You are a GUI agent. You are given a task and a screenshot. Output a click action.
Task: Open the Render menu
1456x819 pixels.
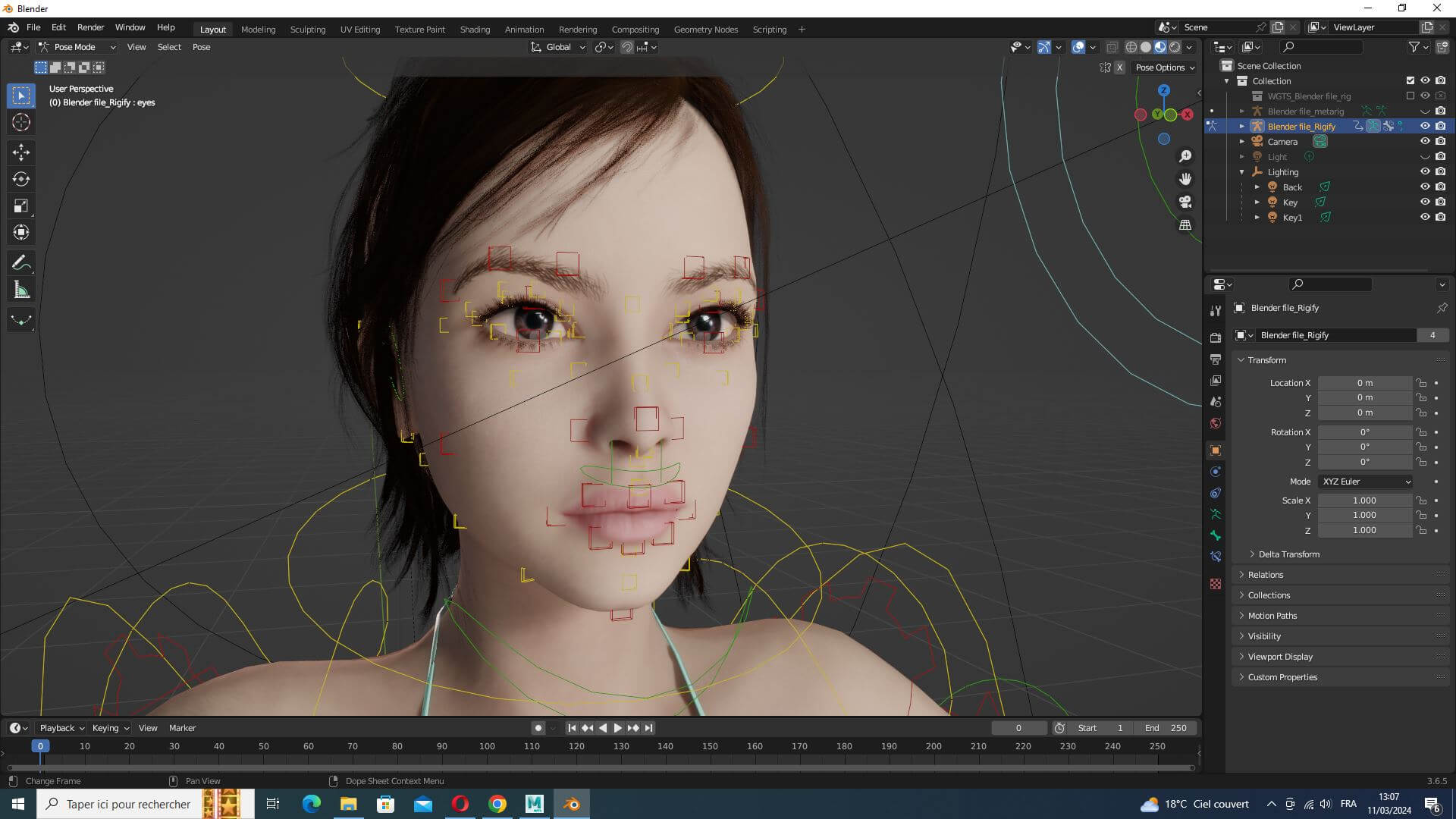90,27
